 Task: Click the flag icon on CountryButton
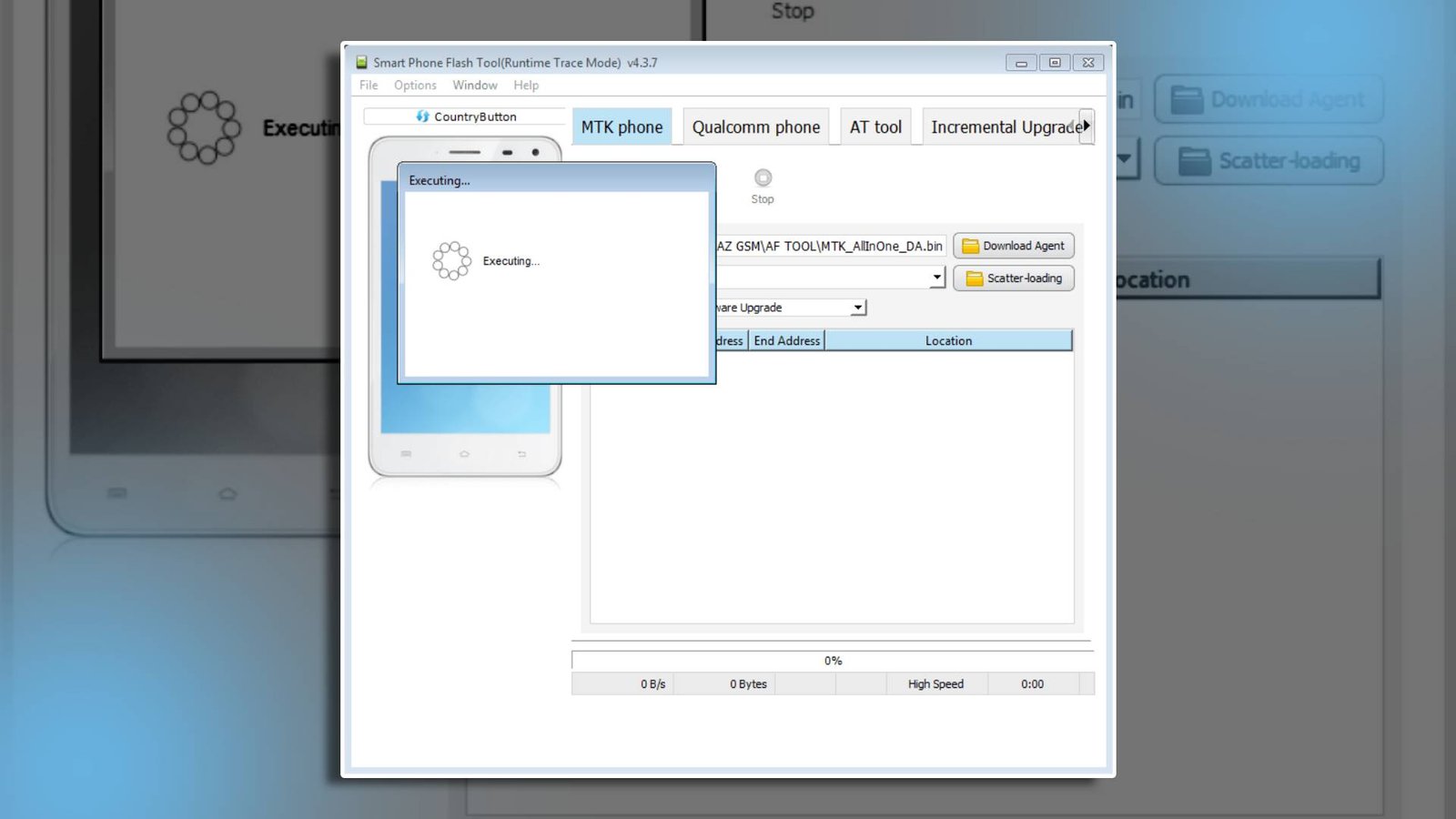[x=422, y=116]
